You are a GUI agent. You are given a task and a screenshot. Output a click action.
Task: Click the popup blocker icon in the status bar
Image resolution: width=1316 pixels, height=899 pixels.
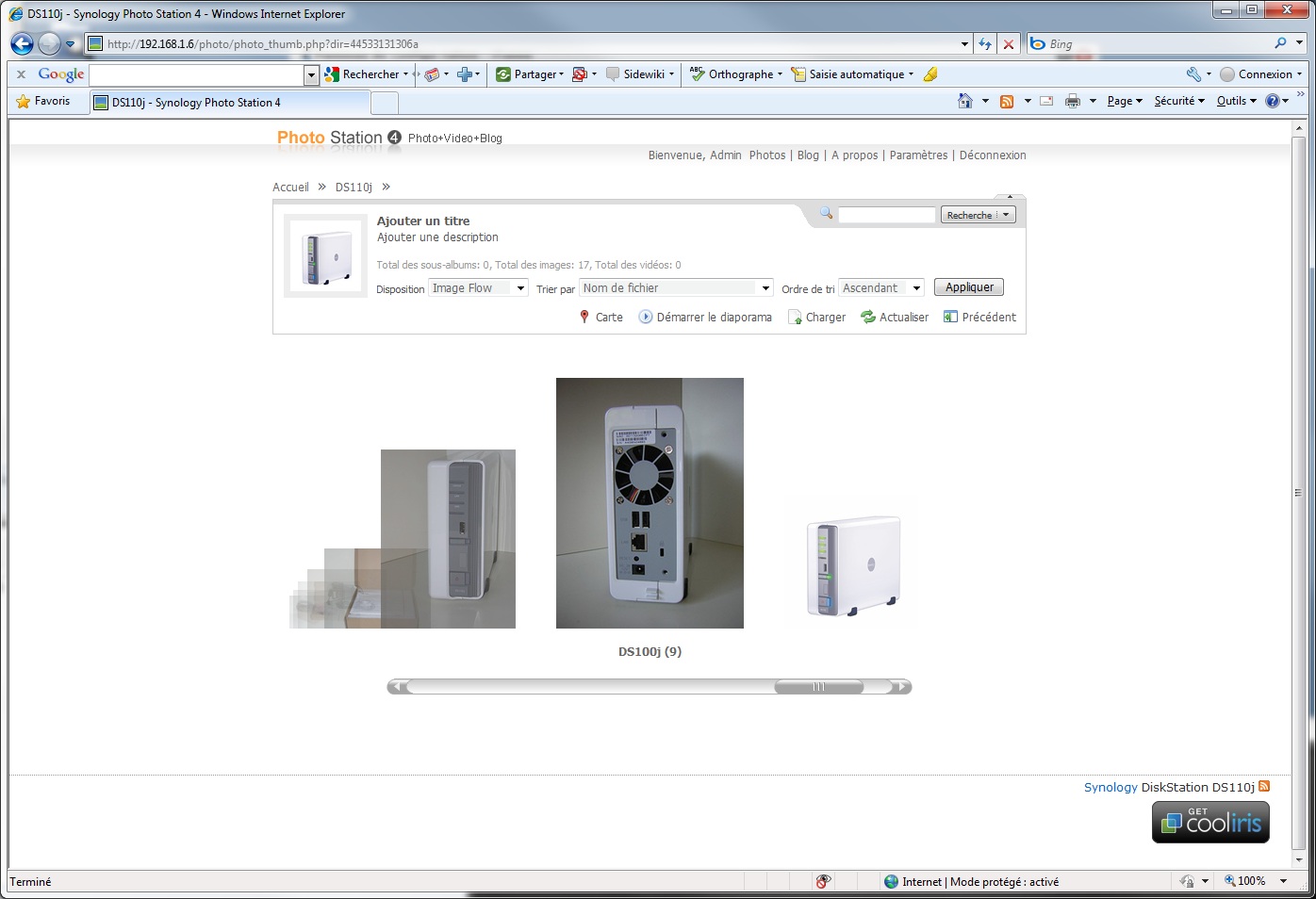(x=823, y=881)
